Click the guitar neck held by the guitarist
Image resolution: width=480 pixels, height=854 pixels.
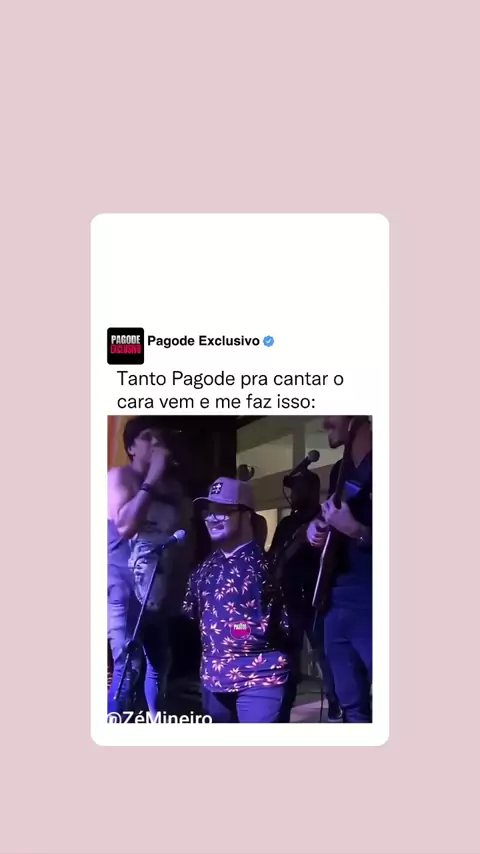pos(331,545)
